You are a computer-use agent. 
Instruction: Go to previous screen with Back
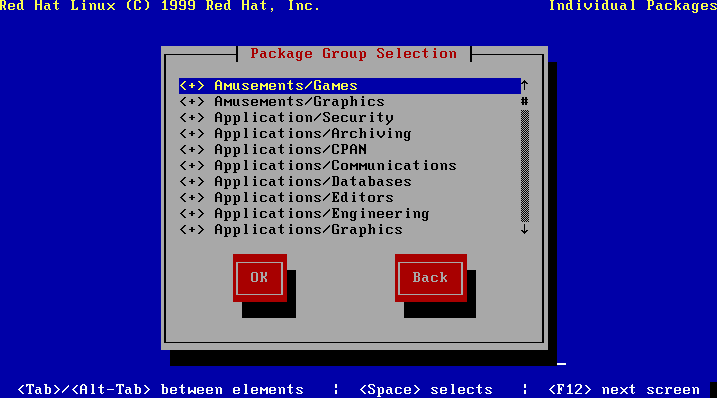pyautogui.click(x=430, y=278)
